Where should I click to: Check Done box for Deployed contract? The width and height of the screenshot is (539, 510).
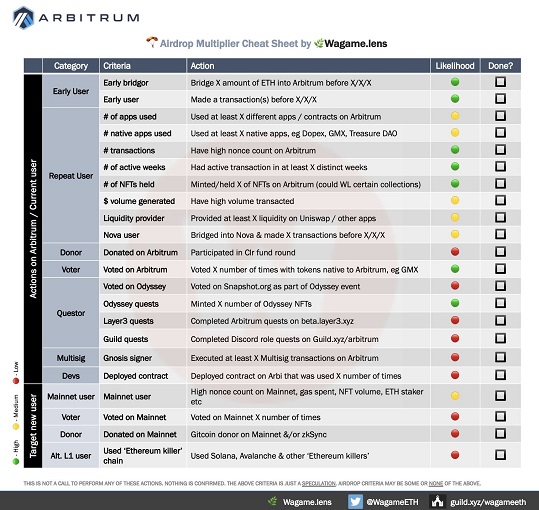point(500,375)
